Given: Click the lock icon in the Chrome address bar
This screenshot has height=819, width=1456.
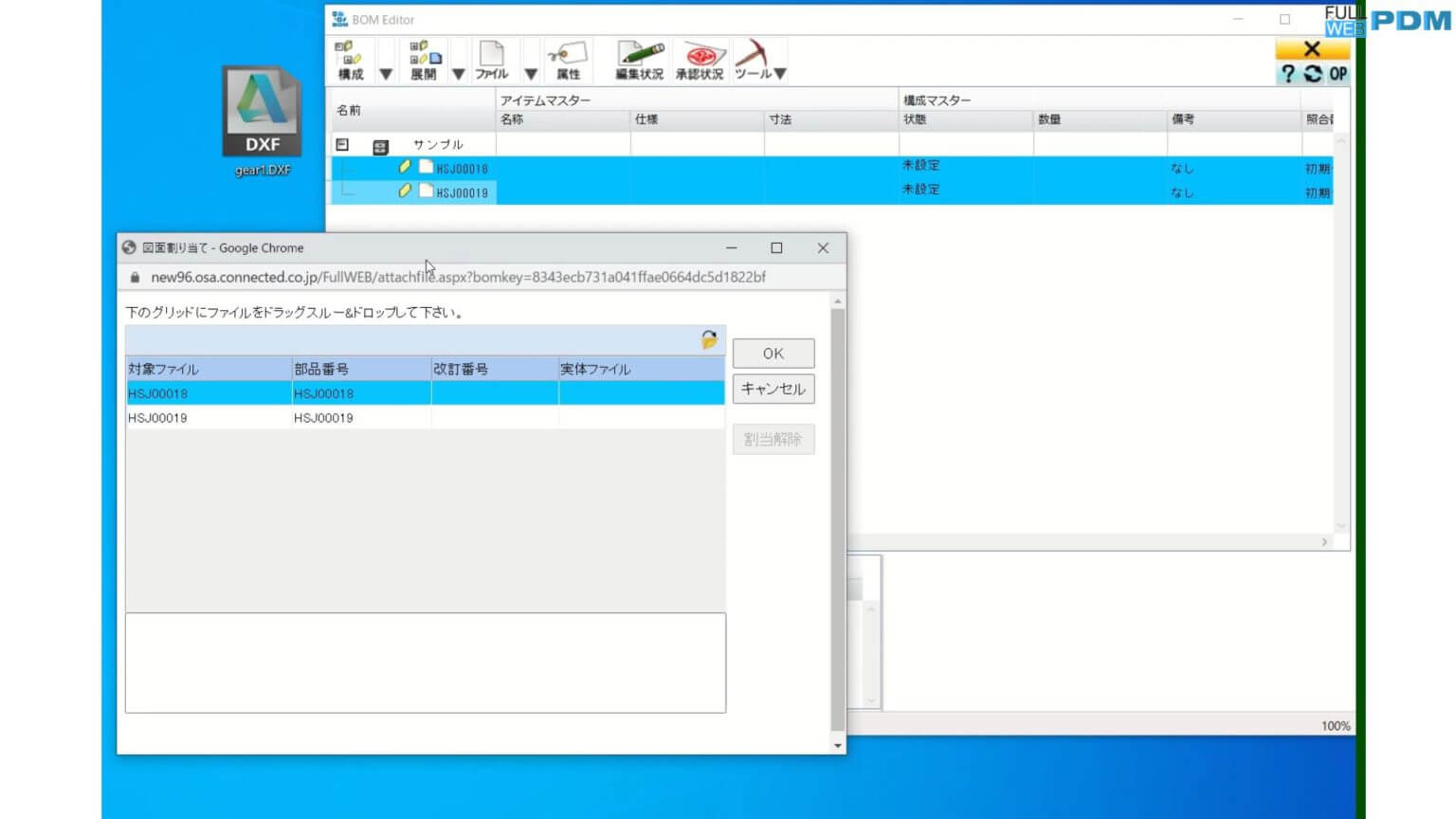Looking at the screenshot, I should coord(134,277).
